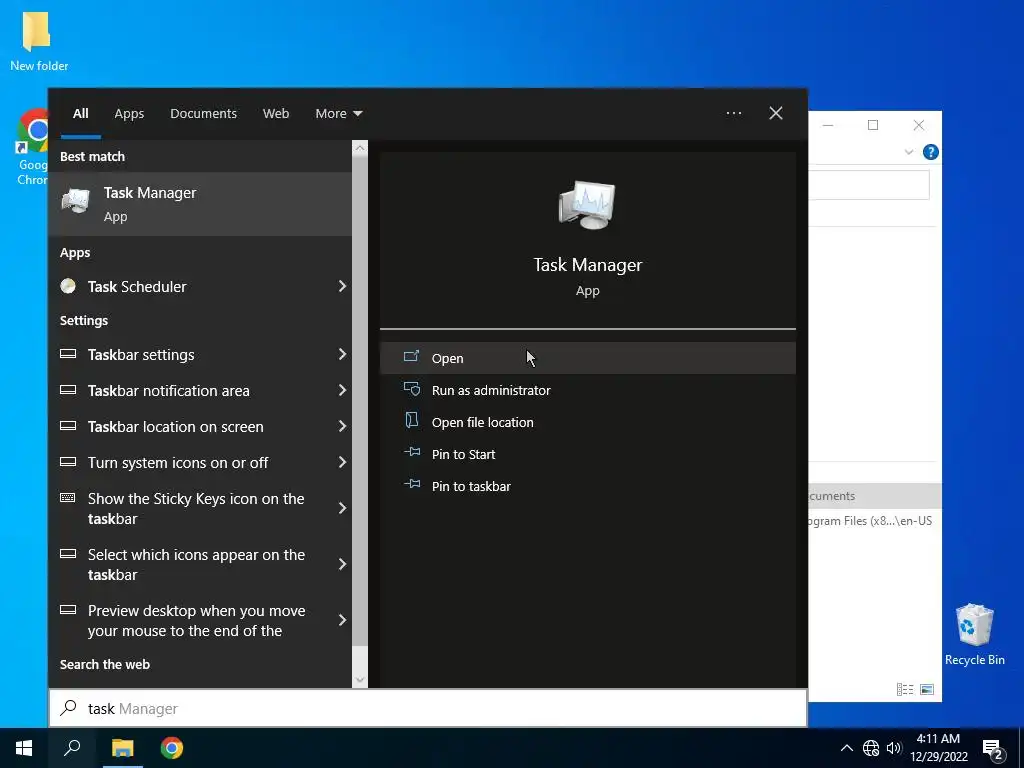Viewport: 1024px width, 768px height.
Task: Switch to the Documents search tab
Action: point(203,114)
